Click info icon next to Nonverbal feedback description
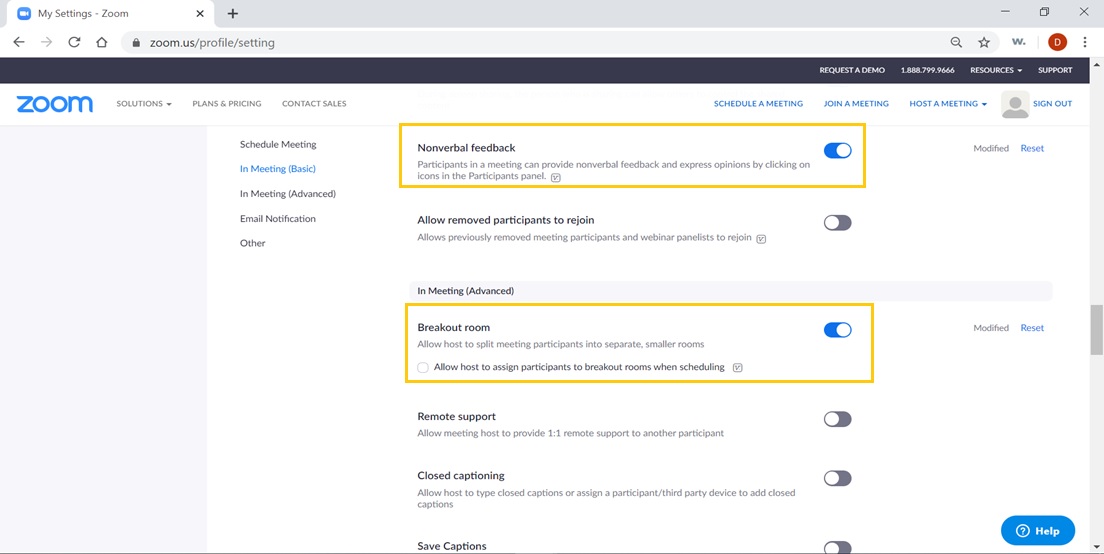Image resolution: width=1104 pixels, height=554 pixels. point(556,177)
